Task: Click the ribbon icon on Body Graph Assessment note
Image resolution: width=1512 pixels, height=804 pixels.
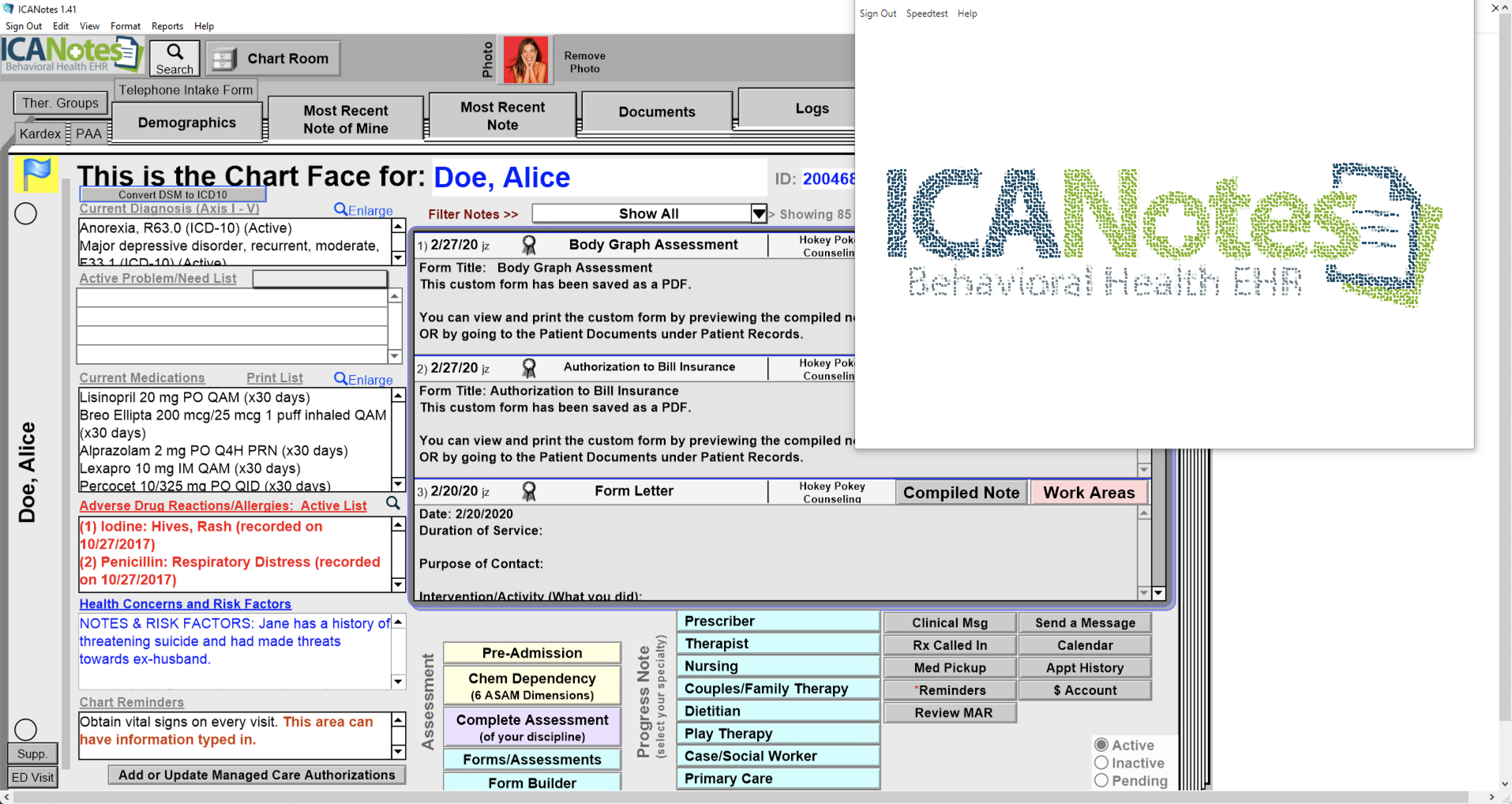Action: tap(529, 245)
